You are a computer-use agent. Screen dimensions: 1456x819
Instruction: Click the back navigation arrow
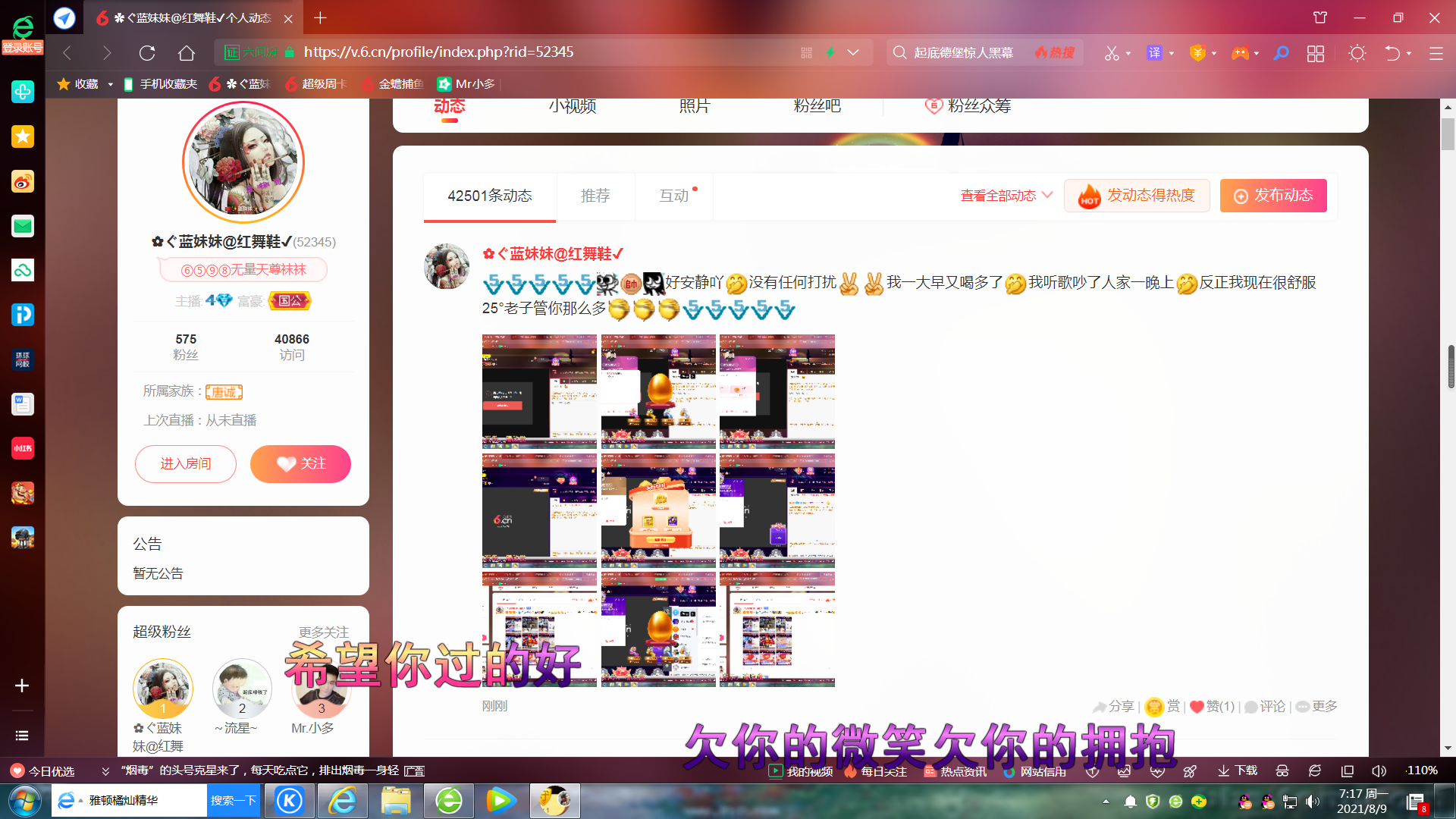click(67, 52)
